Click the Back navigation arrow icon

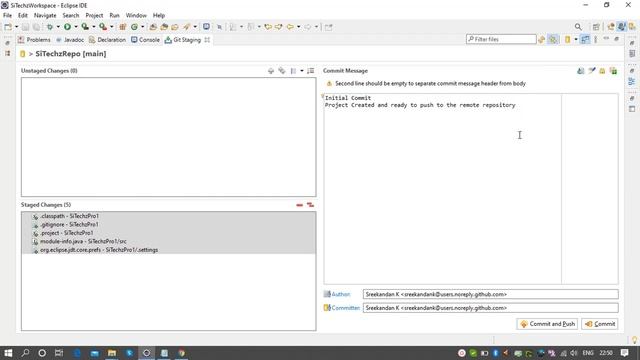point(290,27)
